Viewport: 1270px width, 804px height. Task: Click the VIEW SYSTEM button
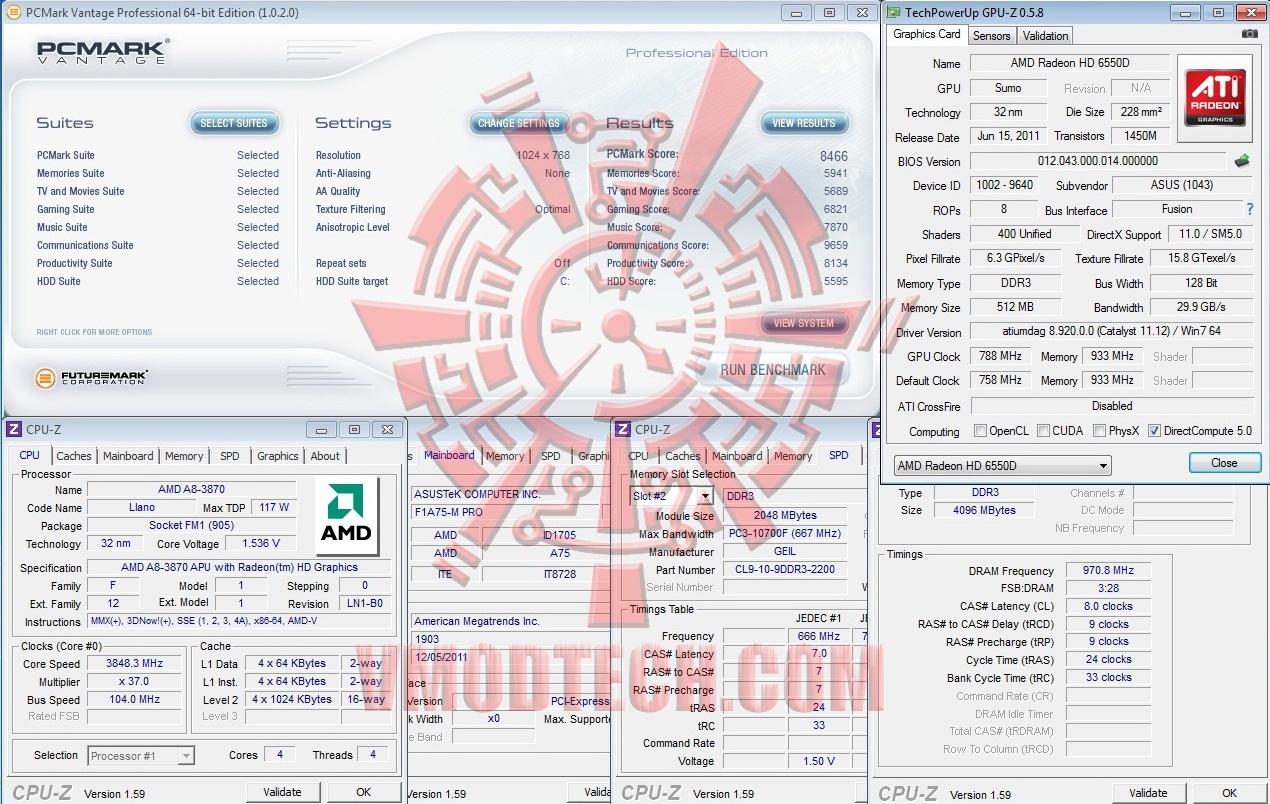(x=804, y=323)
